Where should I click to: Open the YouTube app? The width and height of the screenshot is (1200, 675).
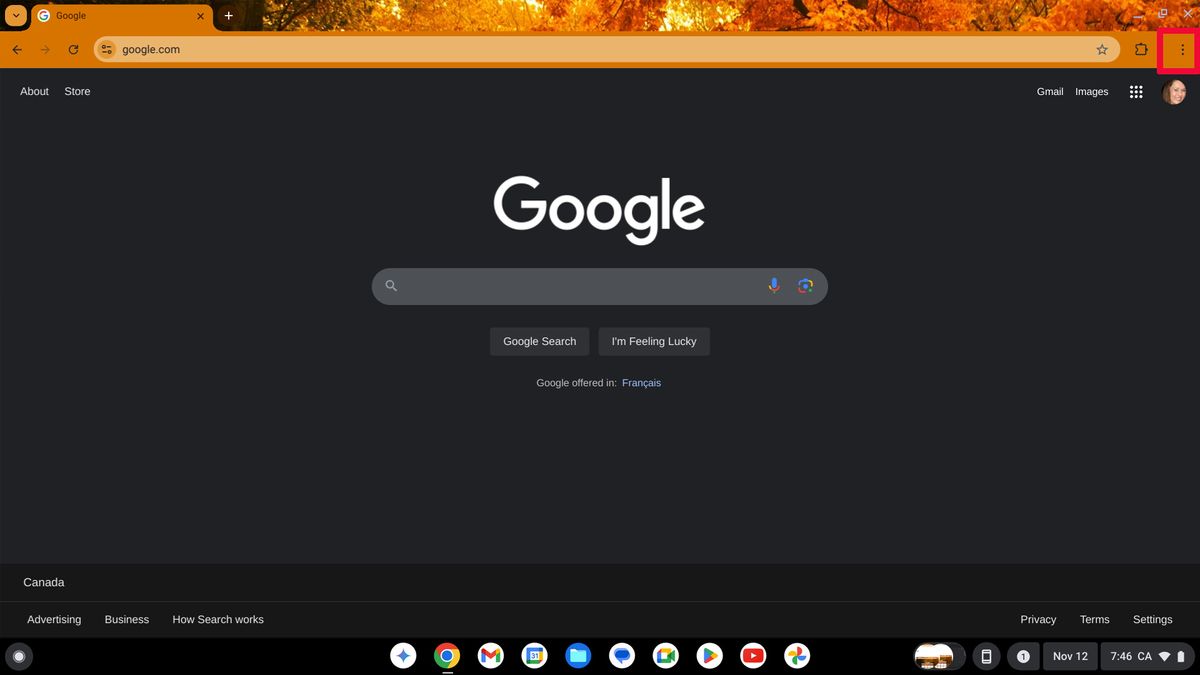753,656
